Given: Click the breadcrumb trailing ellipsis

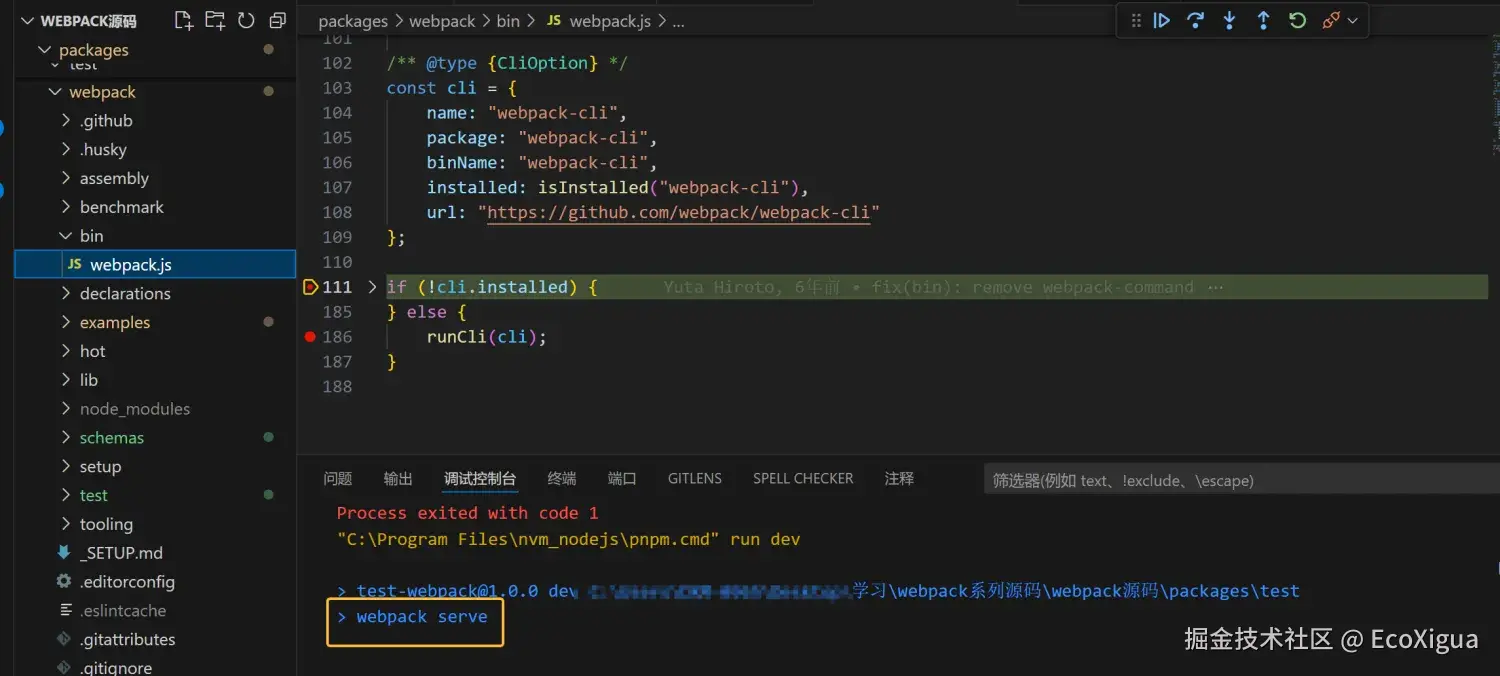Looking at the screenshot, I should [x=678, y=21].
